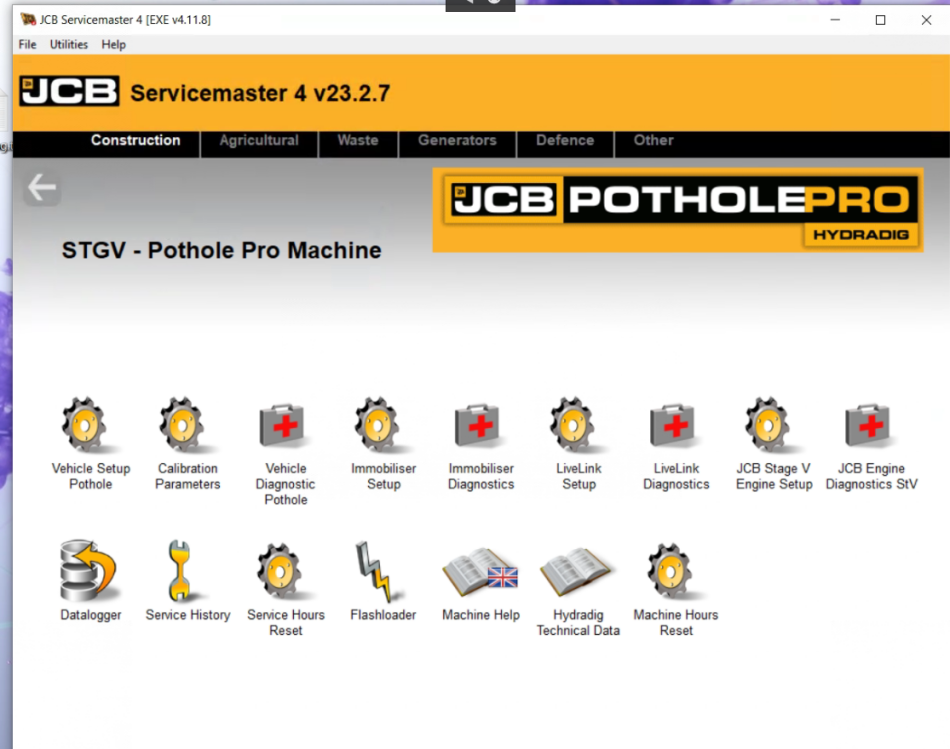Open Service Hours Reset gear icon
This screenshot has height=749, width=950.
point(281,571)
